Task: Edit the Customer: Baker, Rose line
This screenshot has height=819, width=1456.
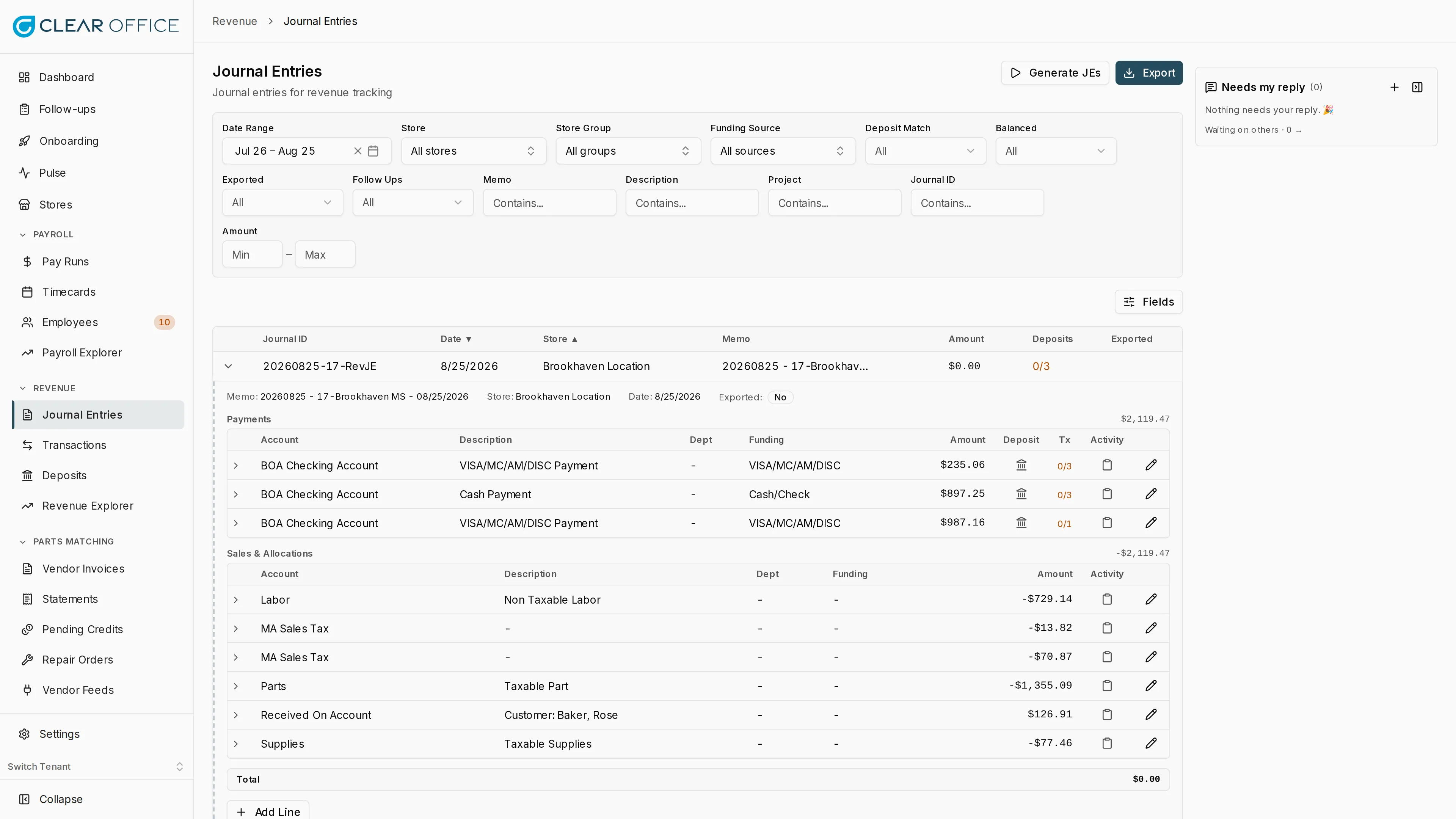Action: pos(1151,714)
